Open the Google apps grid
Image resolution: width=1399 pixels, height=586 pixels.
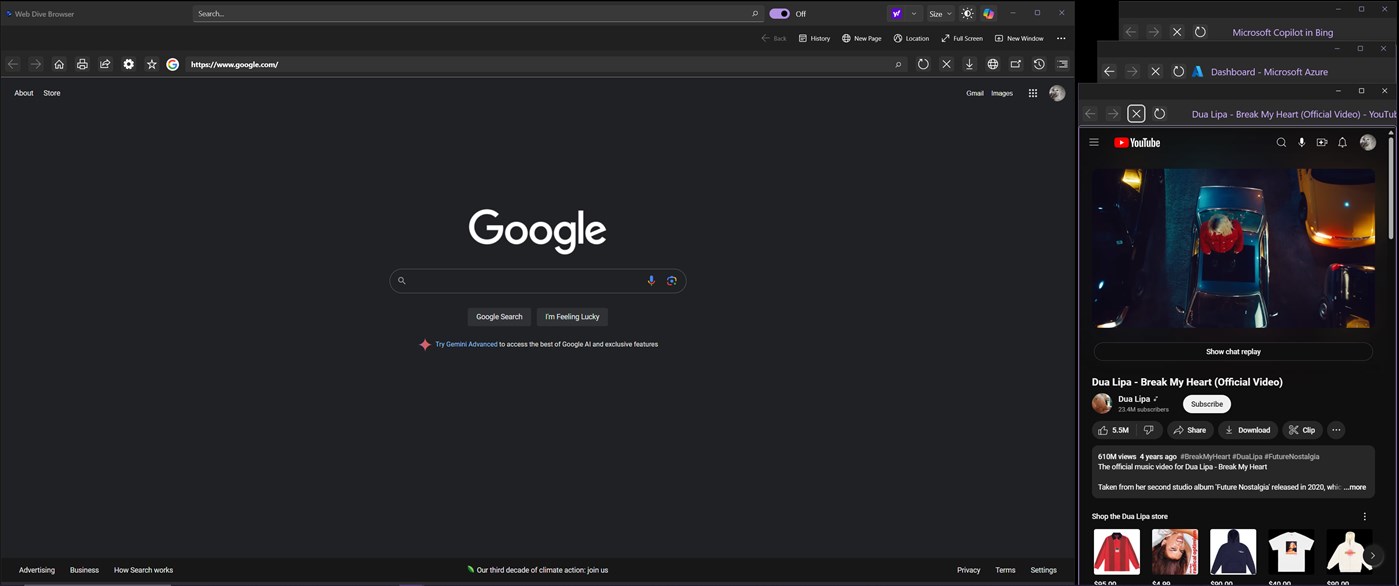(x=1032, y=92)
